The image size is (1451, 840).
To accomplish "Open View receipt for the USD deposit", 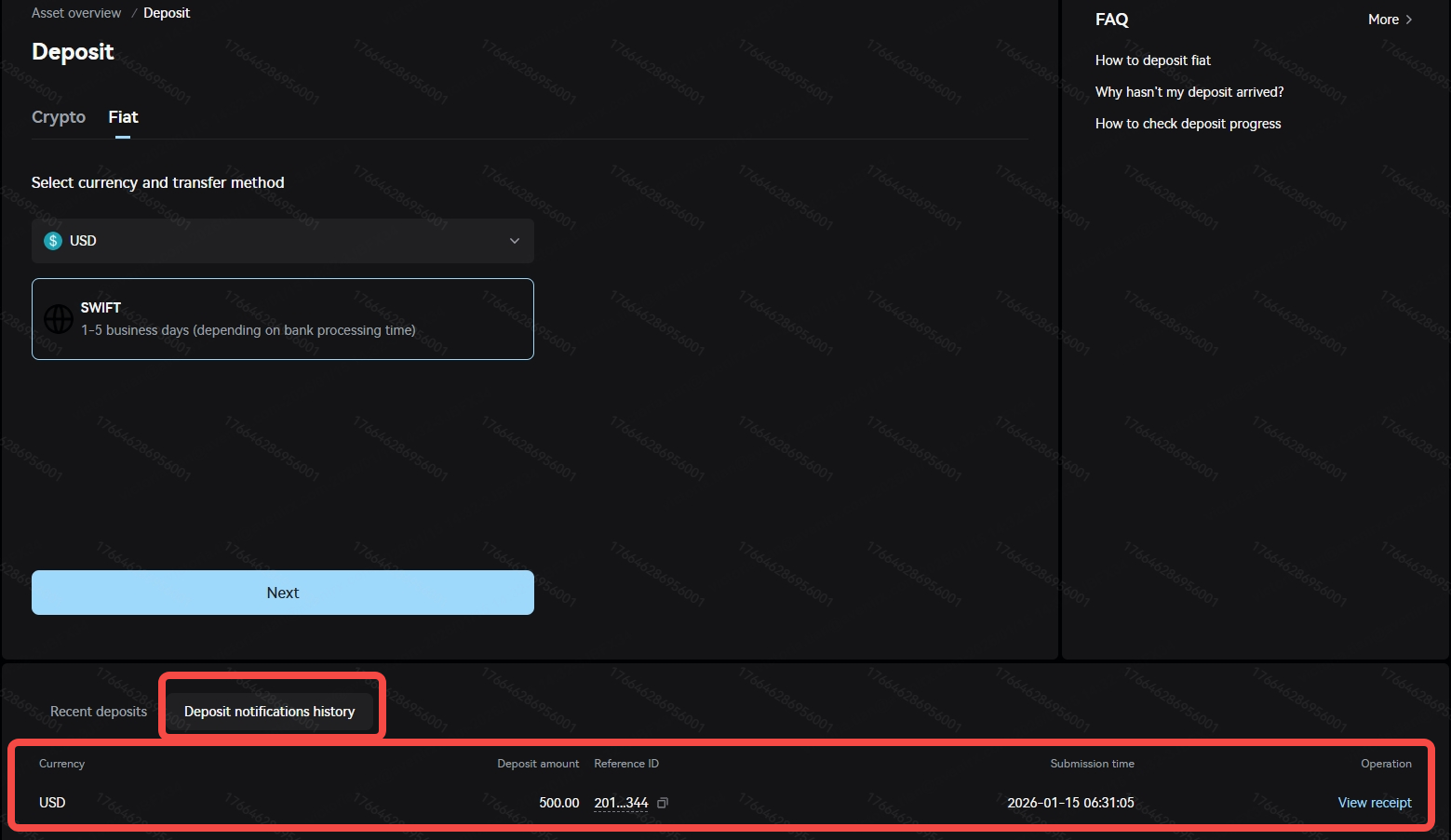I will 1374,803.
